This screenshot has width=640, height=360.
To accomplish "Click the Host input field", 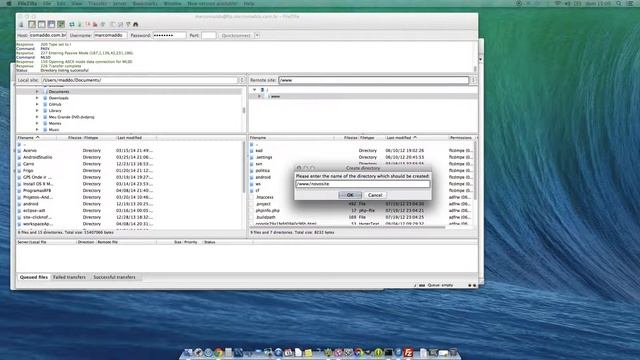I will 48,36.
